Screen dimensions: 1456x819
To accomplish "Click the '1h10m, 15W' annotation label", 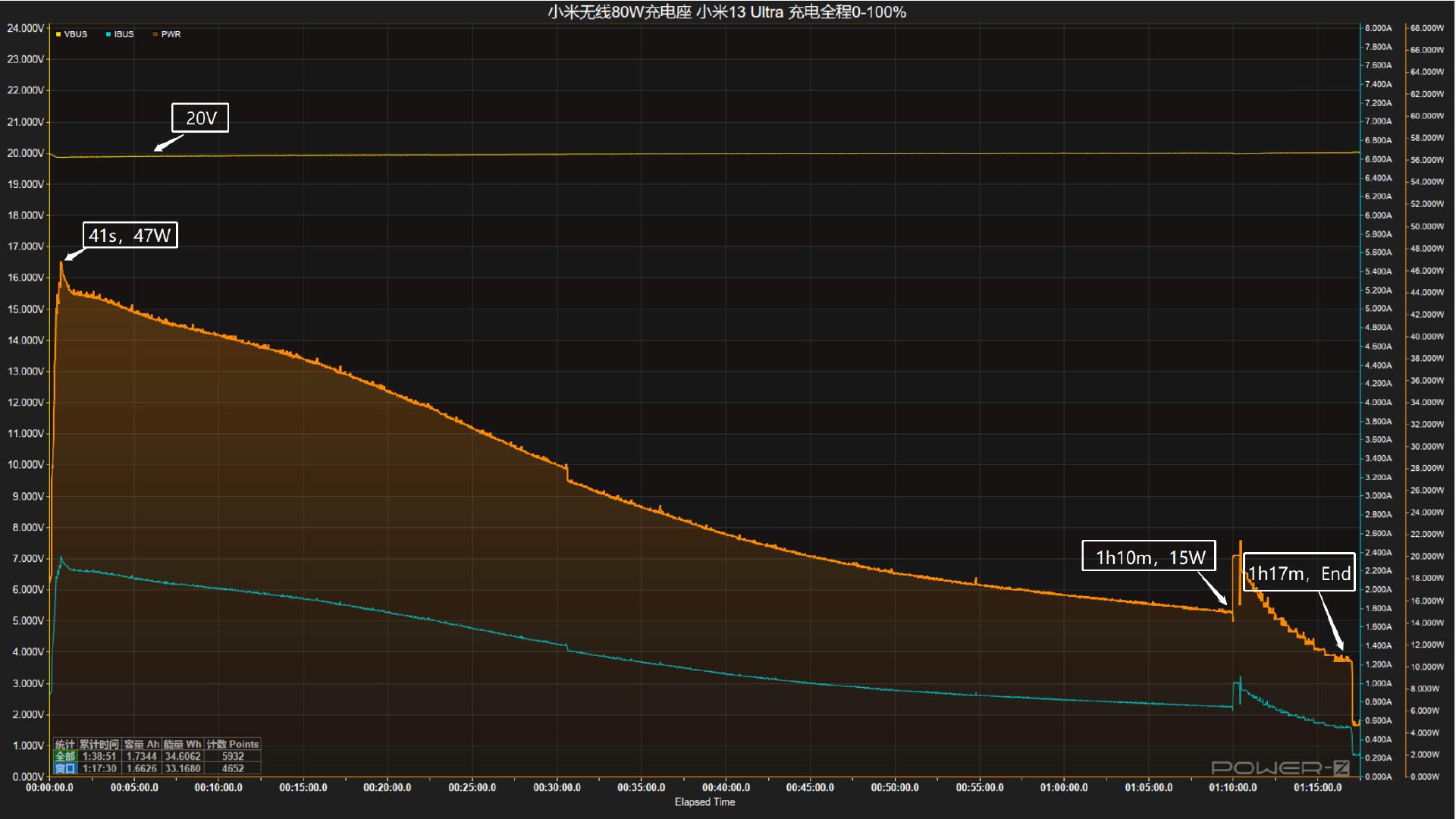I will (x=1149, y=557).
